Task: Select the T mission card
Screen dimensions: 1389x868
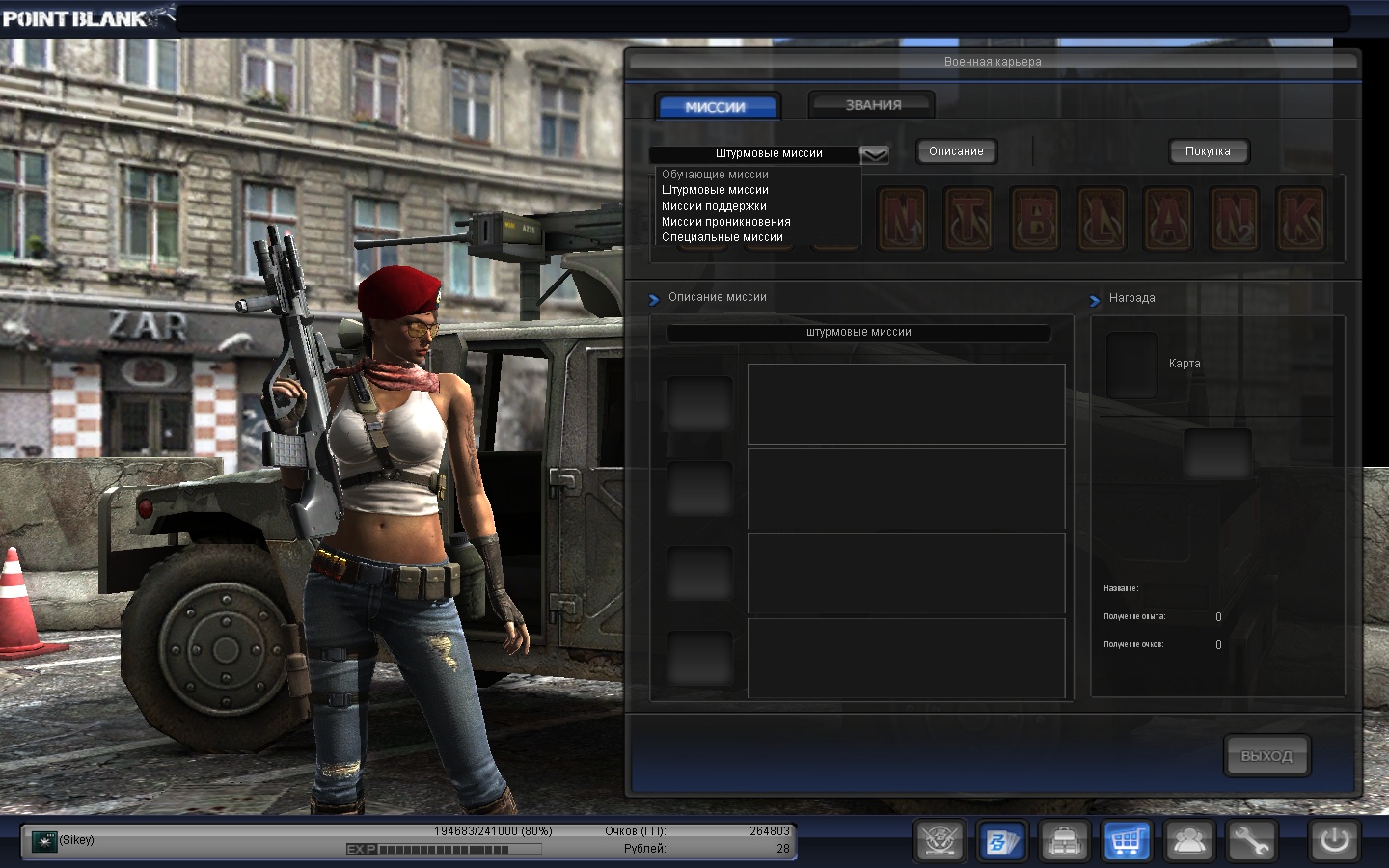Action: point(968,219)
